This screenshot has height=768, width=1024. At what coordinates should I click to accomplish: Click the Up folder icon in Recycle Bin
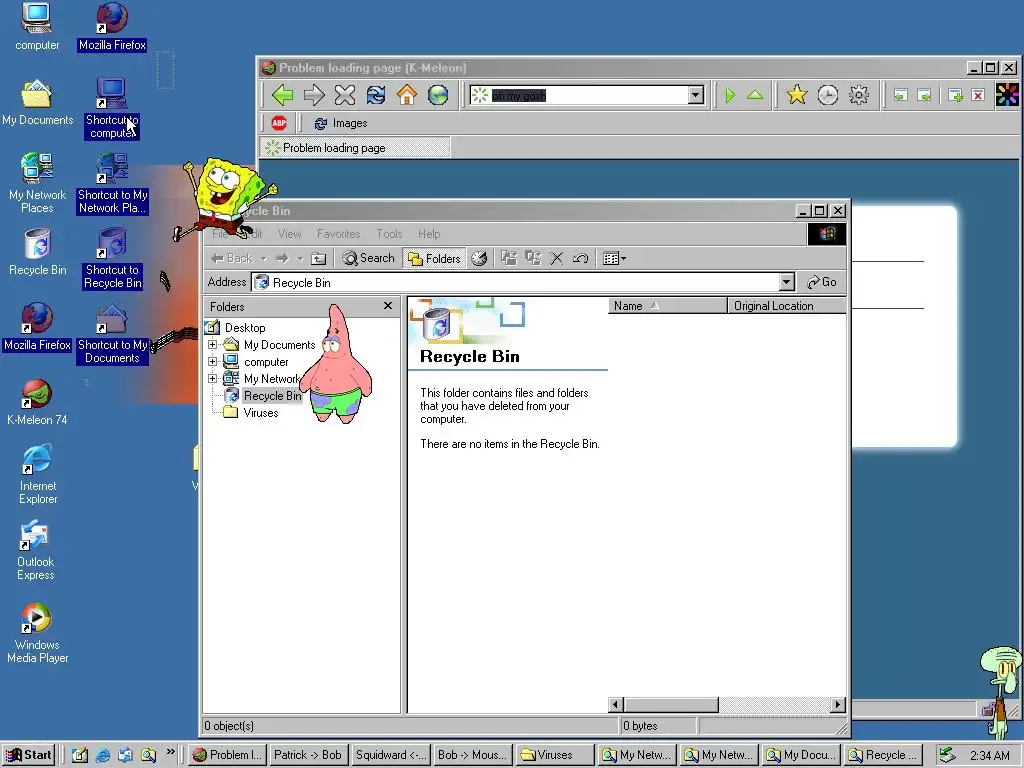click(319, 259)
